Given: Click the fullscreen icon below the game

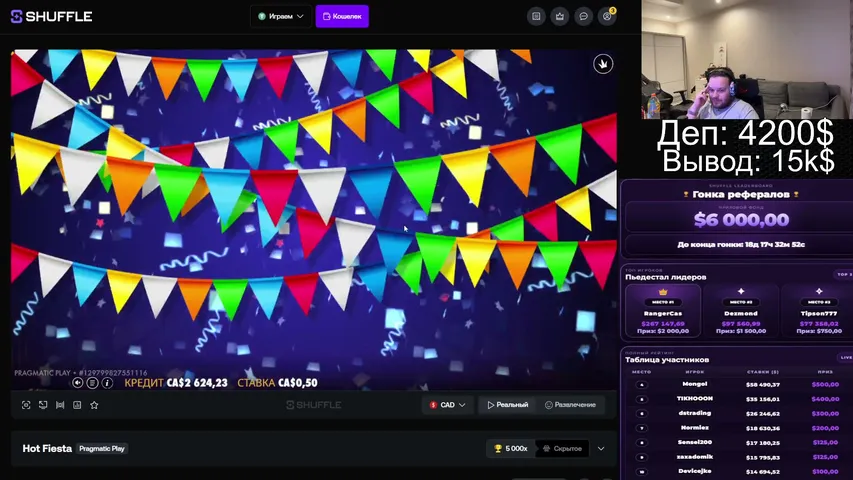Looking at the screenshot, I should click(x=26, y=405).
